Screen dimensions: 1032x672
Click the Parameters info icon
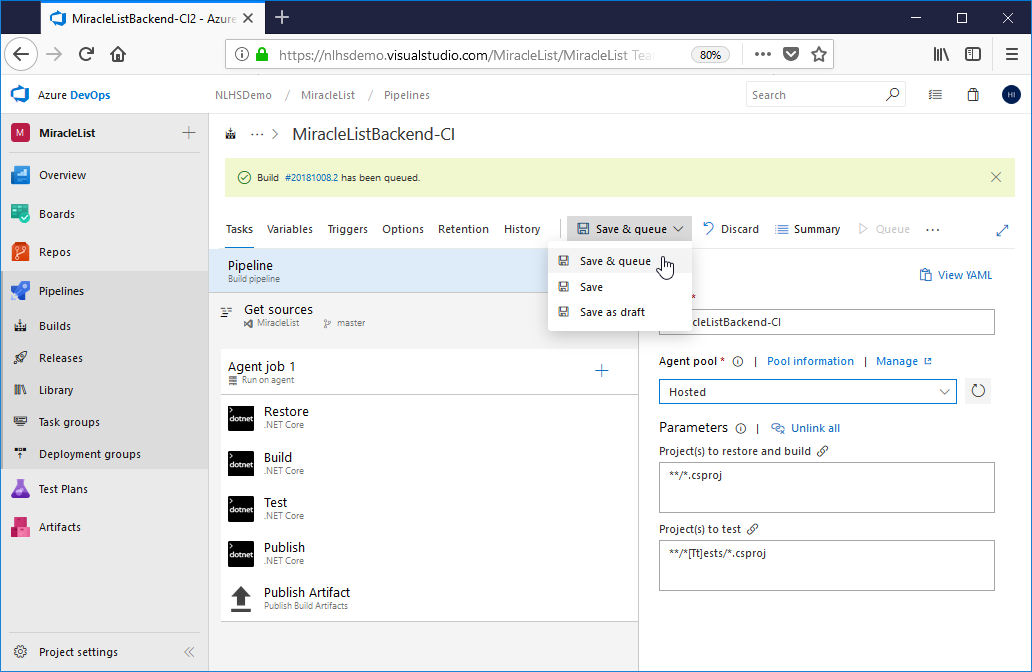click(x=740, y=428)
